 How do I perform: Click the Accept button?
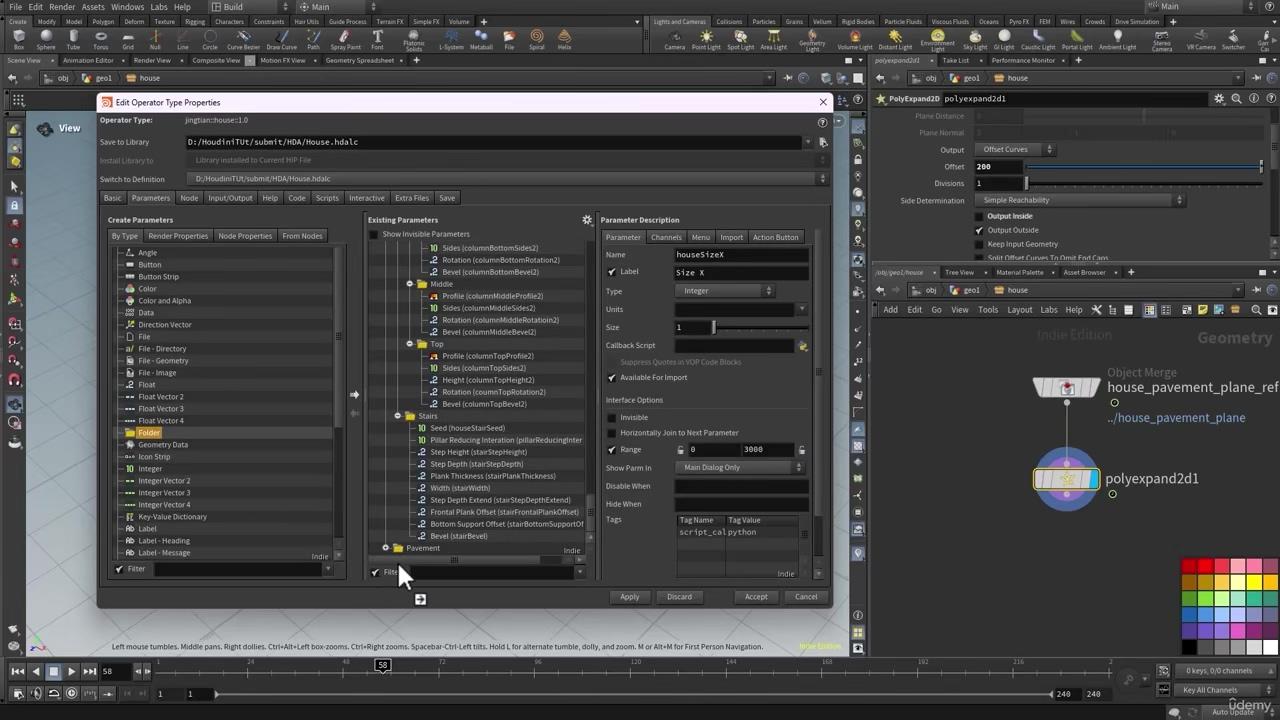pyautogui.click(x=756, y=597)
